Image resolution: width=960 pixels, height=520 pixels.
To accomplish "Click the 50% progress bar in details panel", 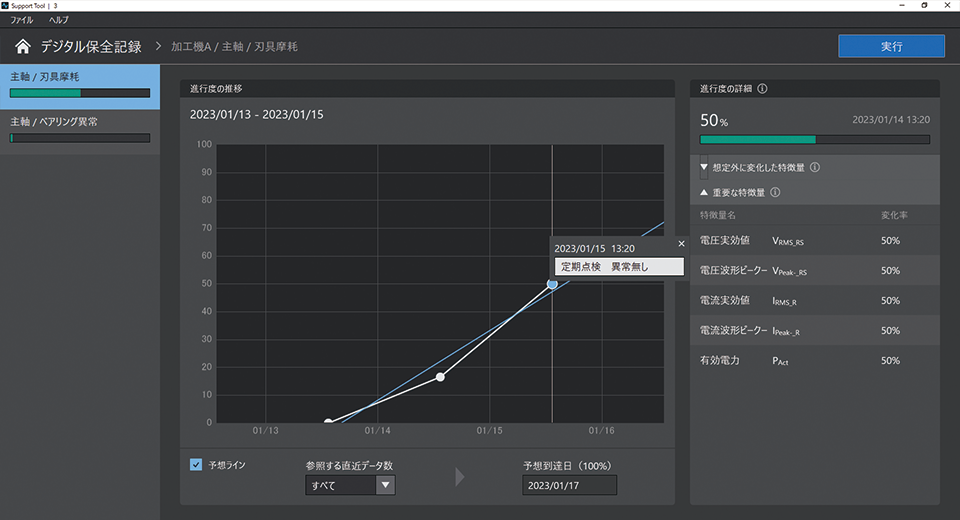I will [814, 140].
